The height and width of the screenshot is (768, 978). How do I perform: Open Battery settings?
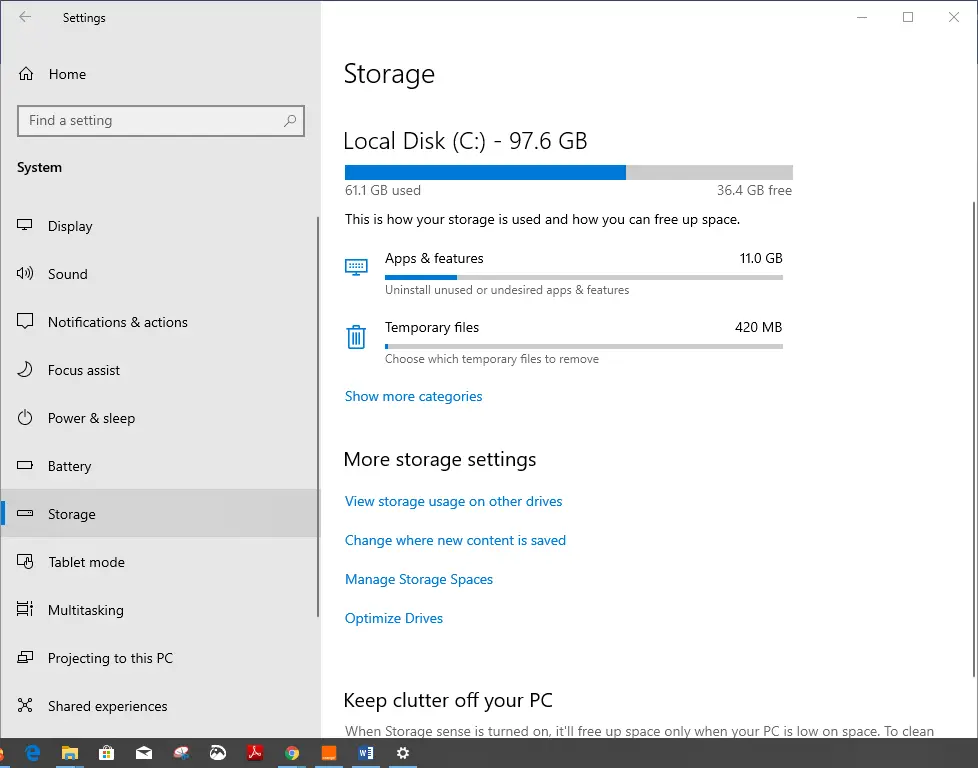pos(159,466)
